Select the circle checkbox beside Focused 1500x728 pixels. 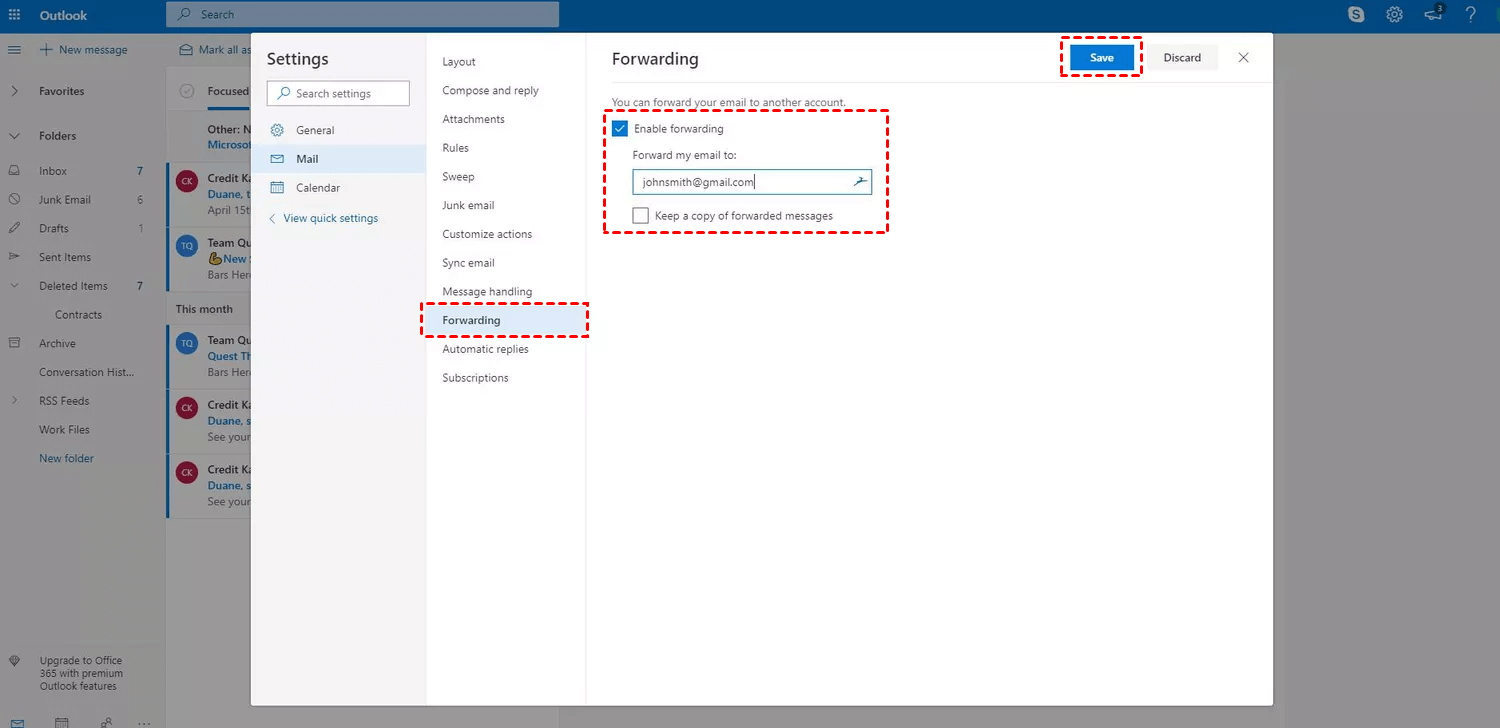[x=186, y=91]
